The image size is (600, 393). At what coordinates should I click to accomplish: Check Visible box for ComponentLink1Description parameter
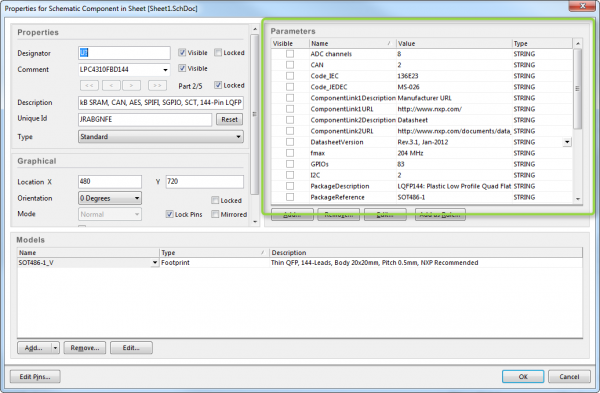[290, 98]
